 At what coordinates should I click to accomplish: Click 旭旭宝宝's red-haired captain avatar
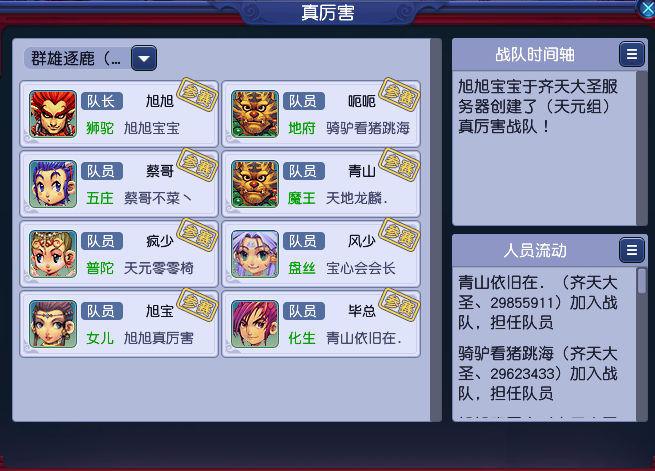click(53, 114)
